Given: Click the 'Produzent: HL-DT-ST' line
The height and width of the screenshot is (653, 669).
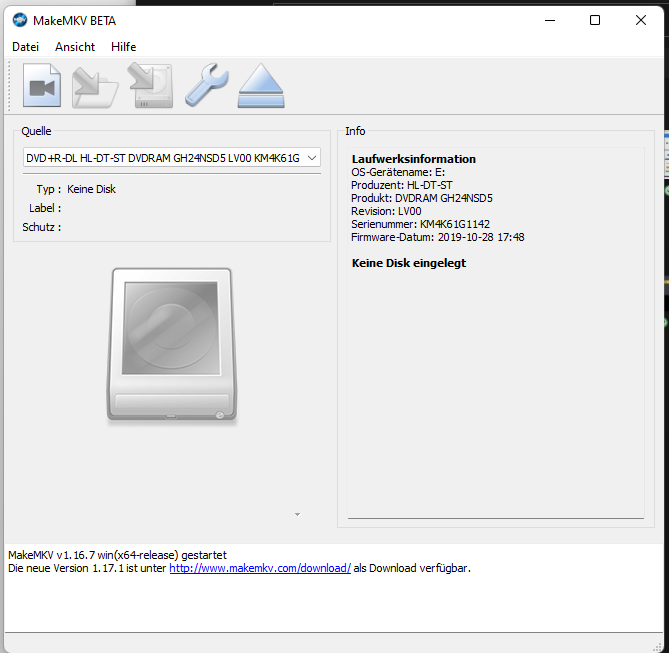Looking at the screenshot, I should 401,185.
